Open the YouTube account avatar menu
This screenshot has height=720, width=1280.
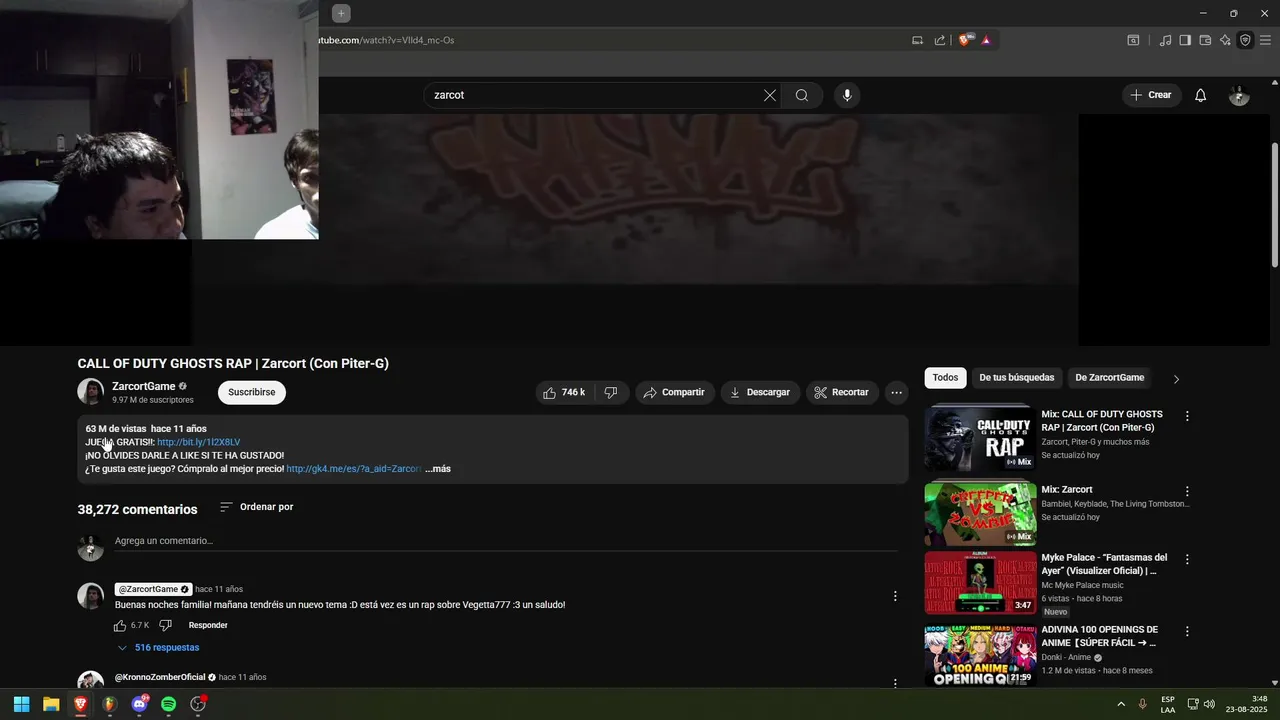[1239, 95]
